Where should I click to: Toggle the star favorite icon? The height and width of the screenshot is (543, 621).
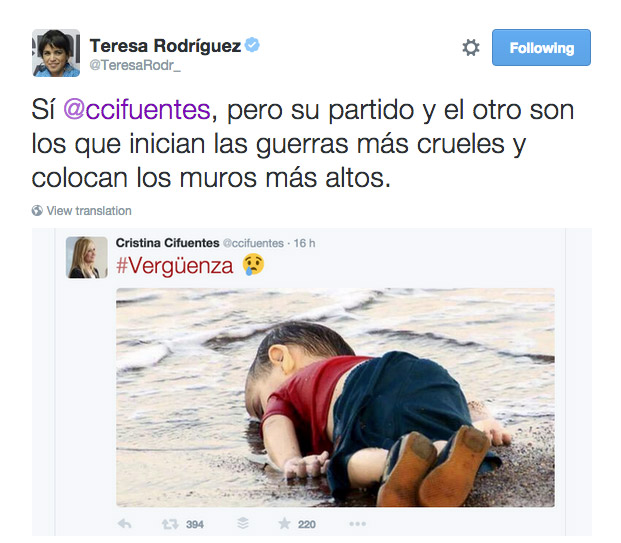point(284,524)
